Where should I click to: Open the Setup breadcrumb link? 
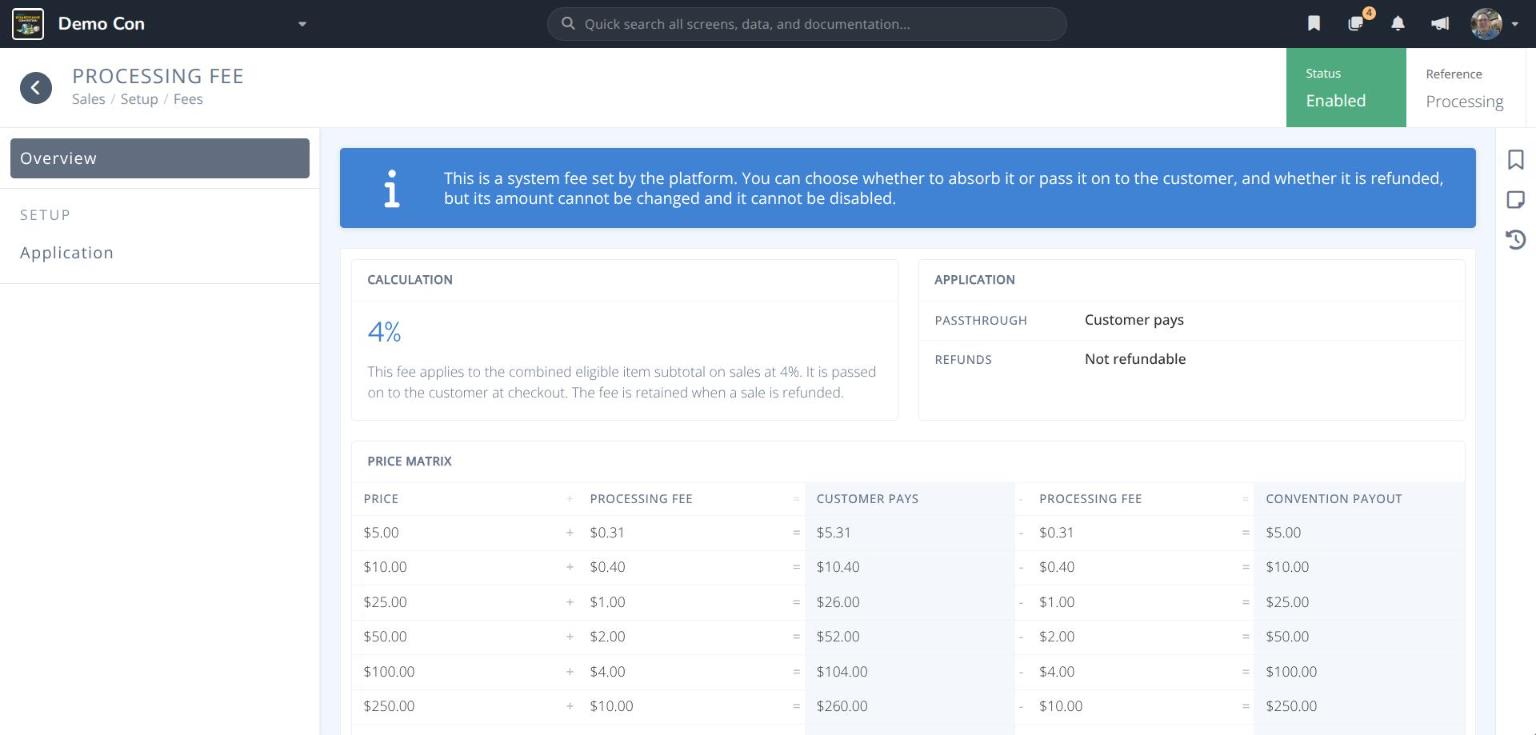point(139,99)
